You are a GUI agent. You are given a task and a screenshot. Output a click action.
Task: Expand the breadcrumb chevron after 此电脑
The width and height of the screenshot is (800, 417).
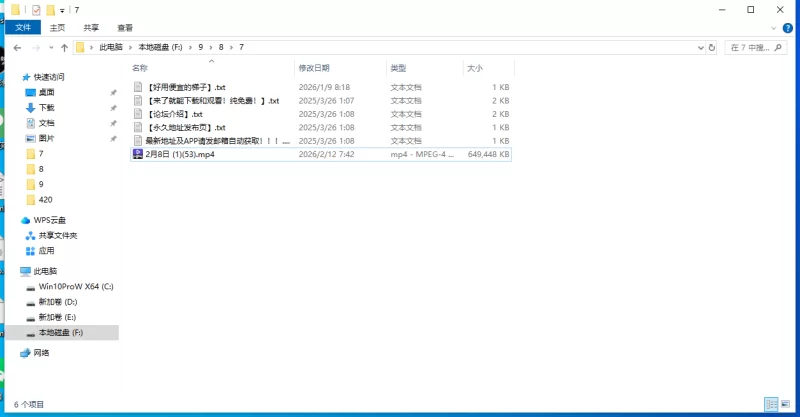131,47
